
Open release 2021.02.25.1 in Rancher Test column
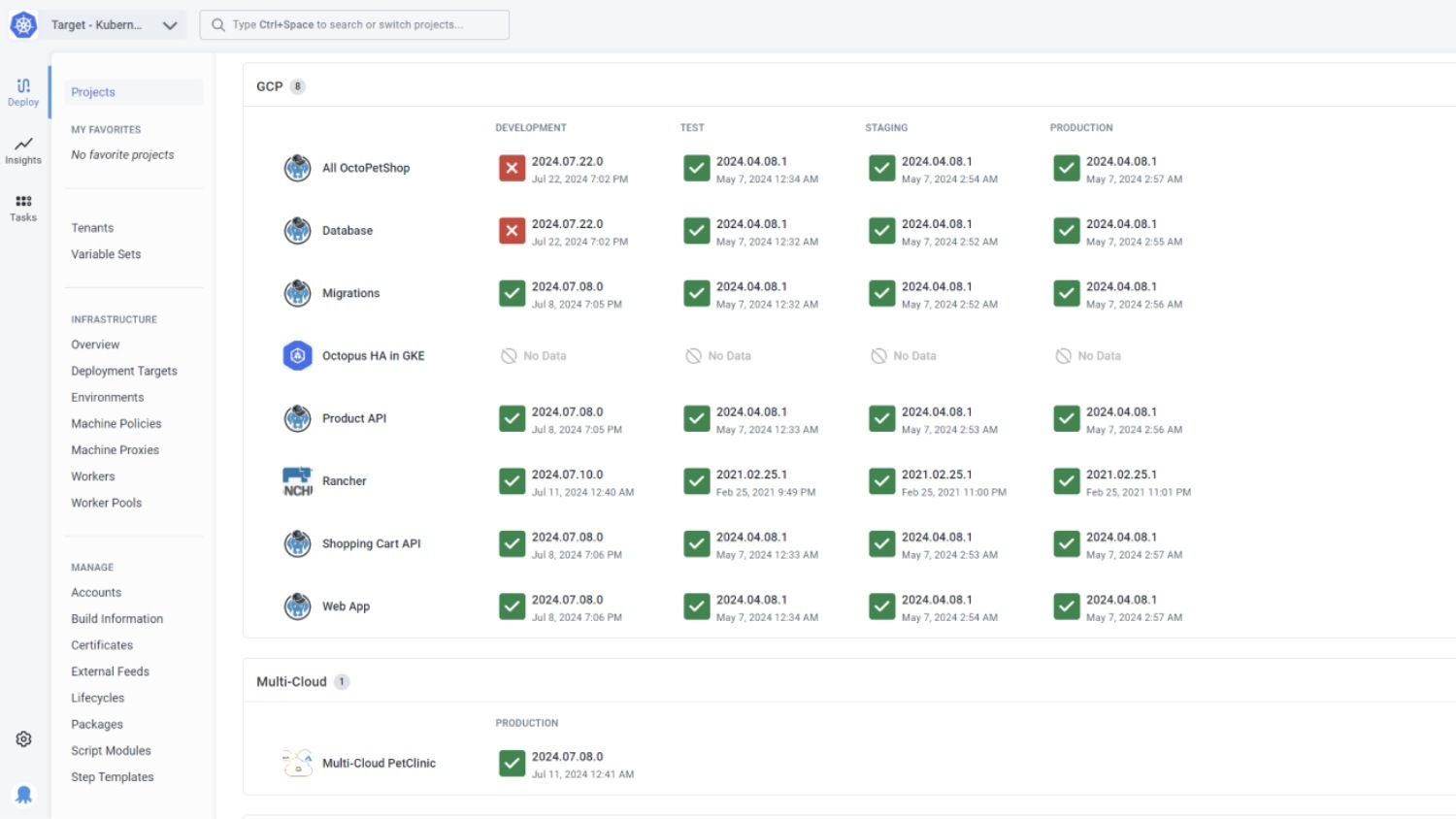[752, 475]
